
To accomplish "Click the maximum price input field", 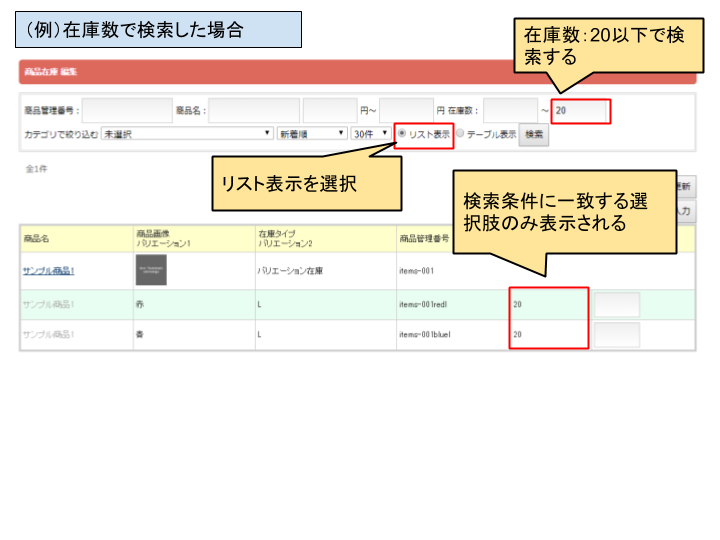I will pos(406,110).
